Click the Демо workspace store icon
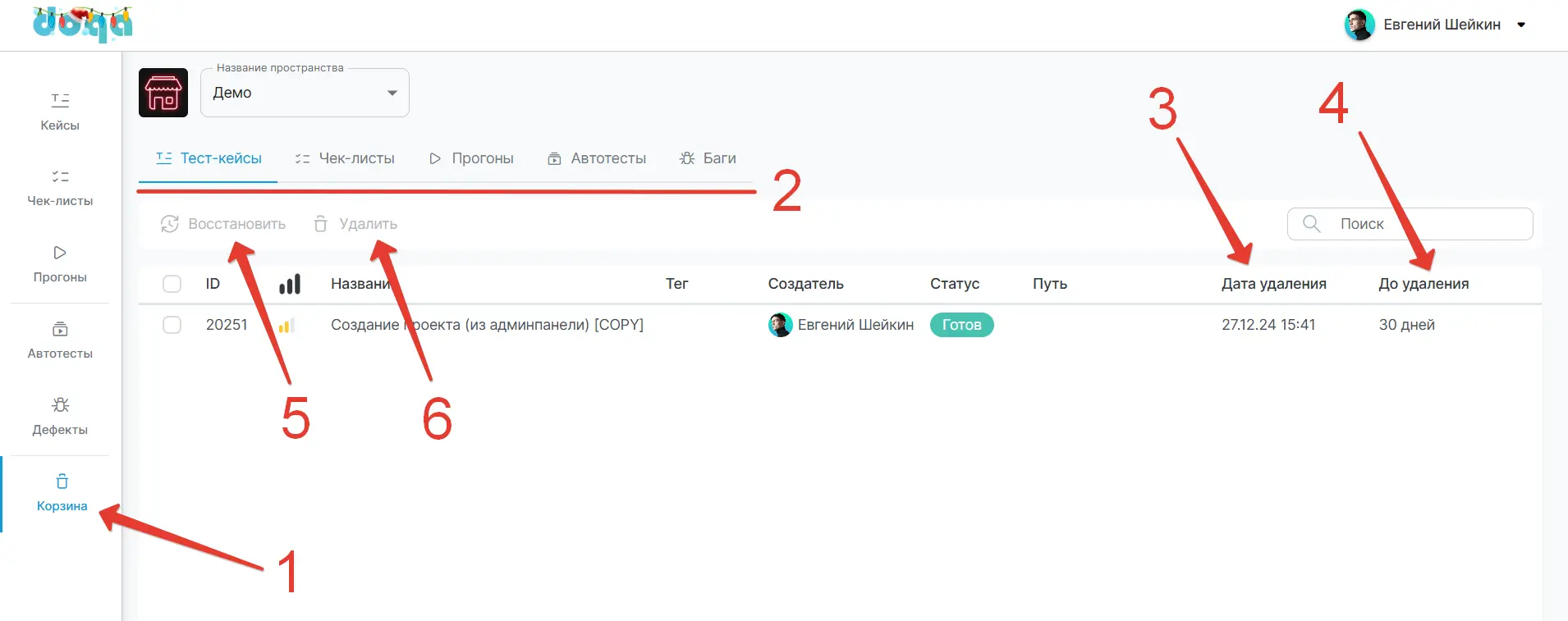The image size is (1568, 621). pos(163,93)
